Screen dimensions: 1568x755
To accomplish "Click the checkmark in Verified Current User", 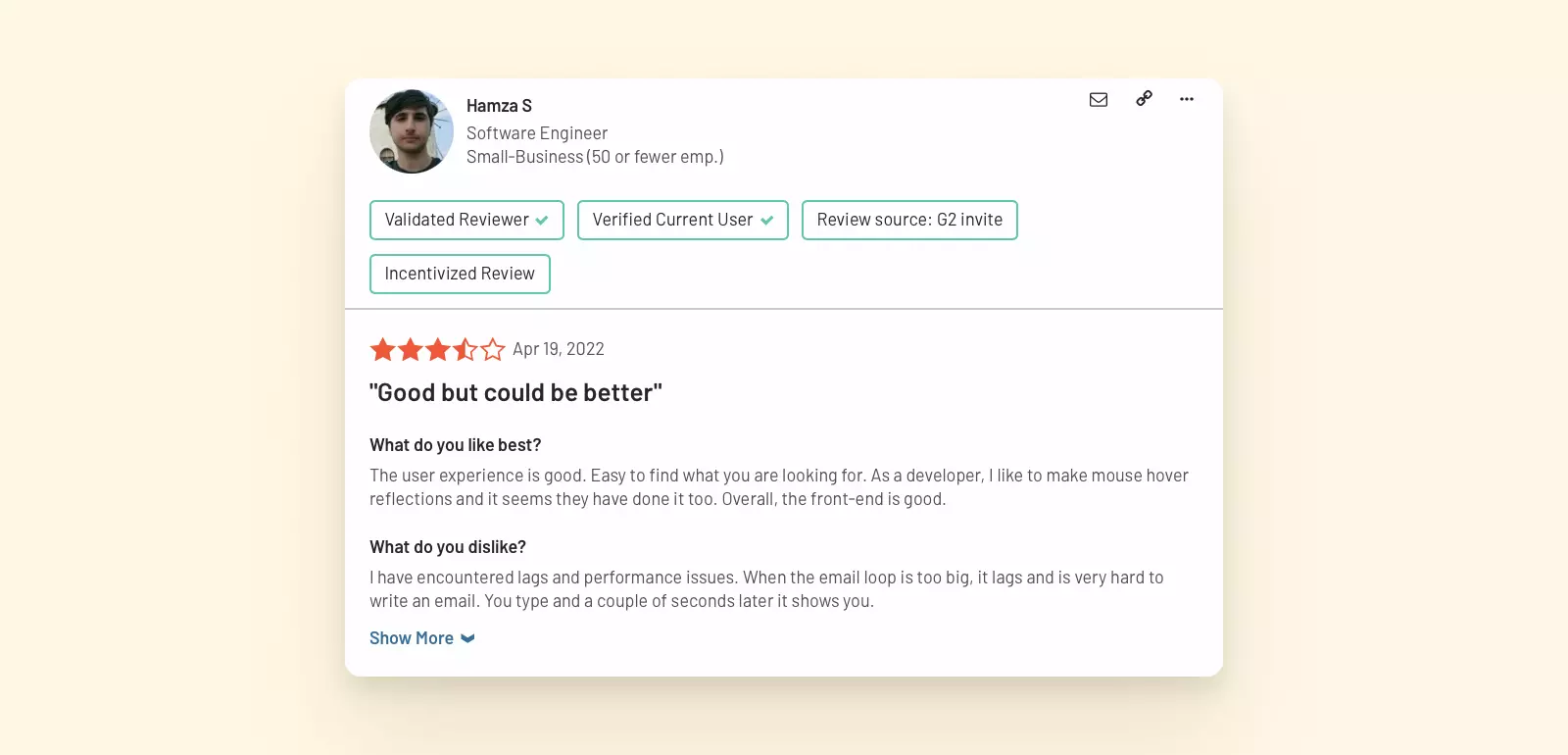I will pyautogui.click(x=766, y=221).
